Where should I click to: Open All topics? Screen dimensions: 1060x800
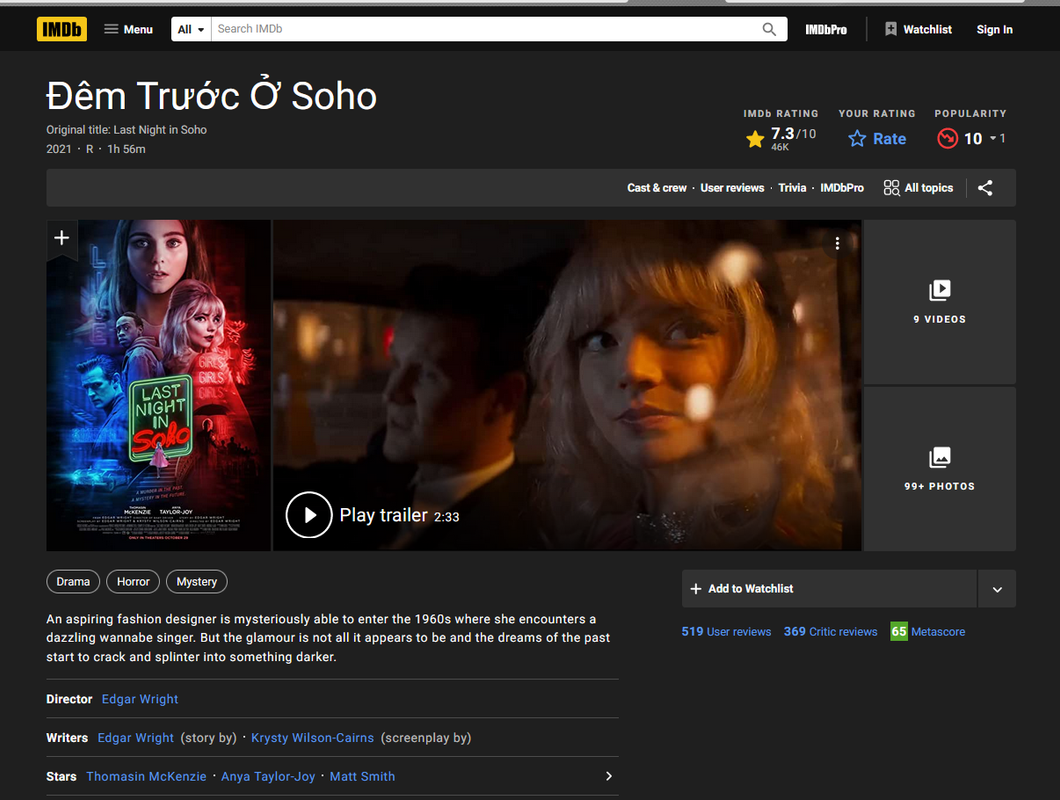pos(918,188)
